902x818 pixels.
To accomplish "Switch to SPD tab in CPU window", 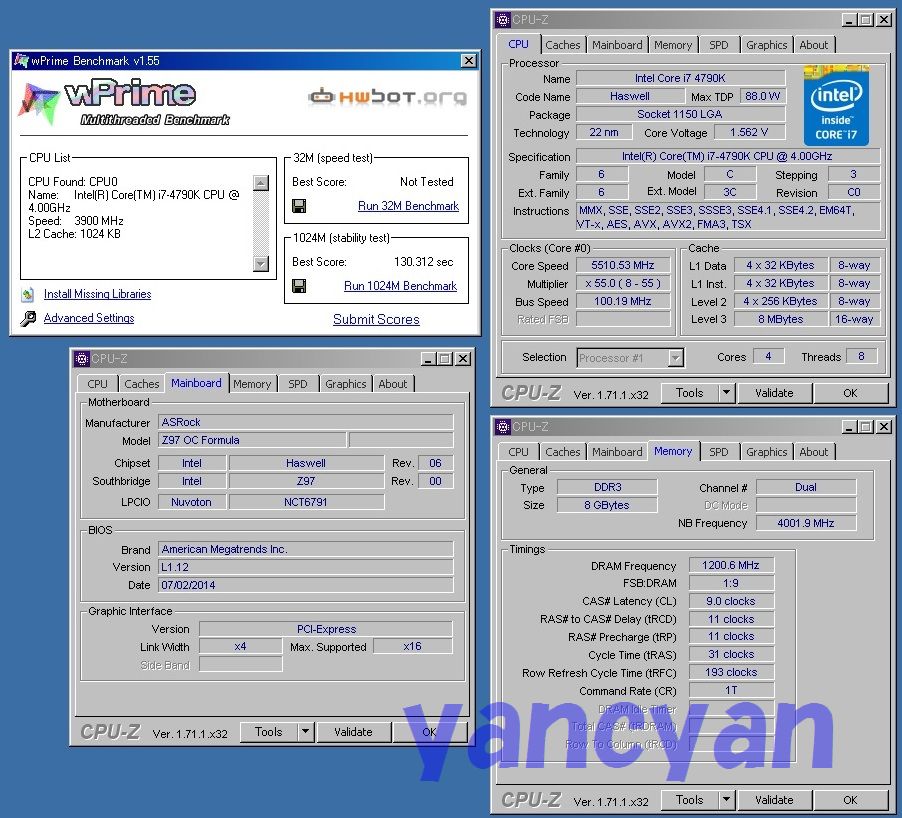I will point(718,45).
